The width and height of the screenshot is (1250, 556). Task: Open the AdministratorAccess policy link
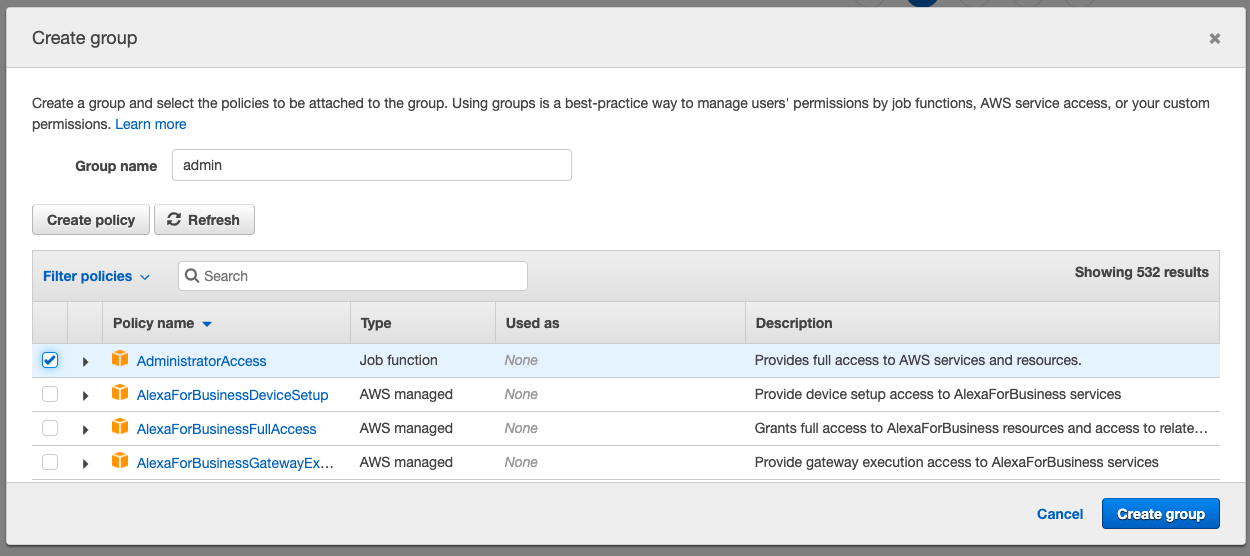pyautogui.click(x=202, y=361)
